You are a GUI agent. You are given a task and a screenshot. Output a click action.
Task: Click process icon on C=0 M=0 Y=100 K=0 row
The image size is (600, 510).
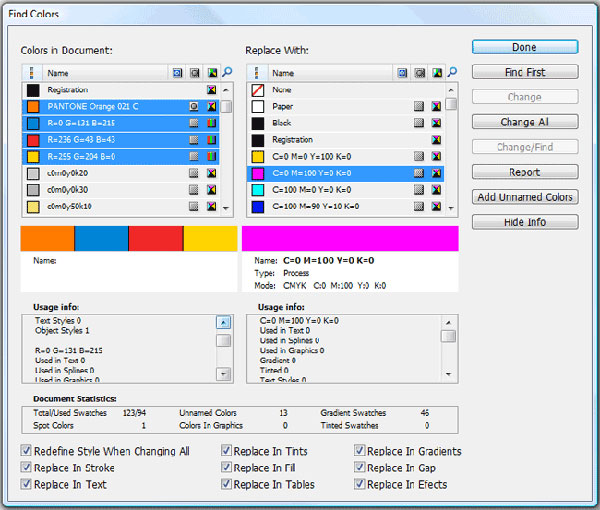(x=419, y=156)
